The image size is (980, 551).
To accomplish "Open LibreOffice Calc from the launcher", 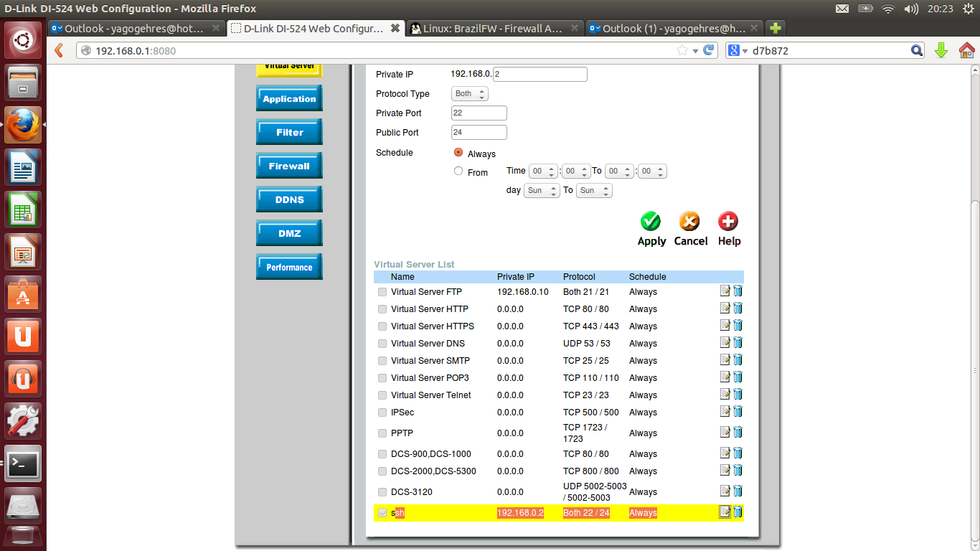I will coord(23,211).
